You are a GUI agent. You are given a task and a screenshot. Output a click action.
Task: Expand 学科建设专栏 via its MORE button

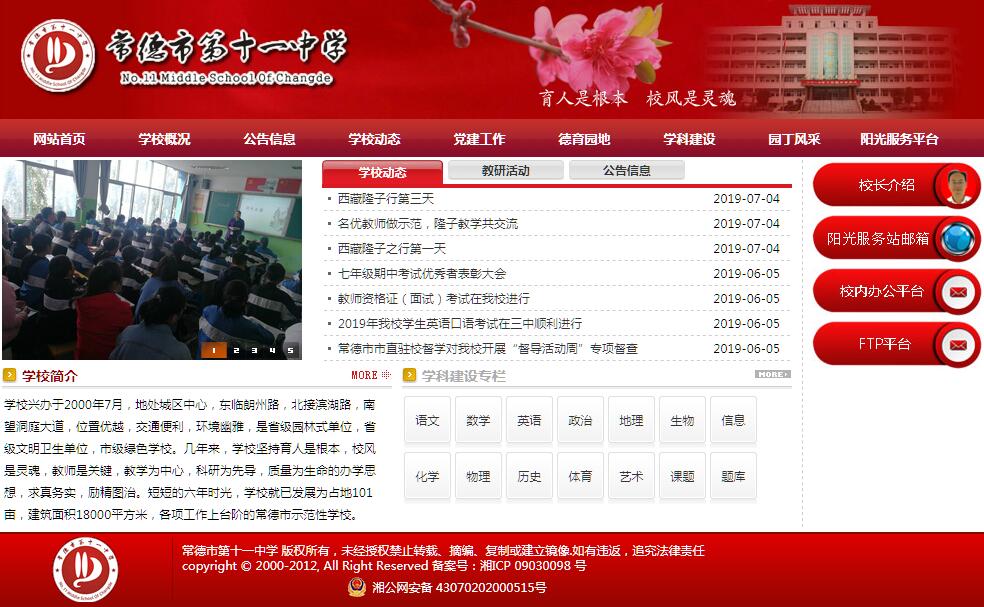coord(772,375)
